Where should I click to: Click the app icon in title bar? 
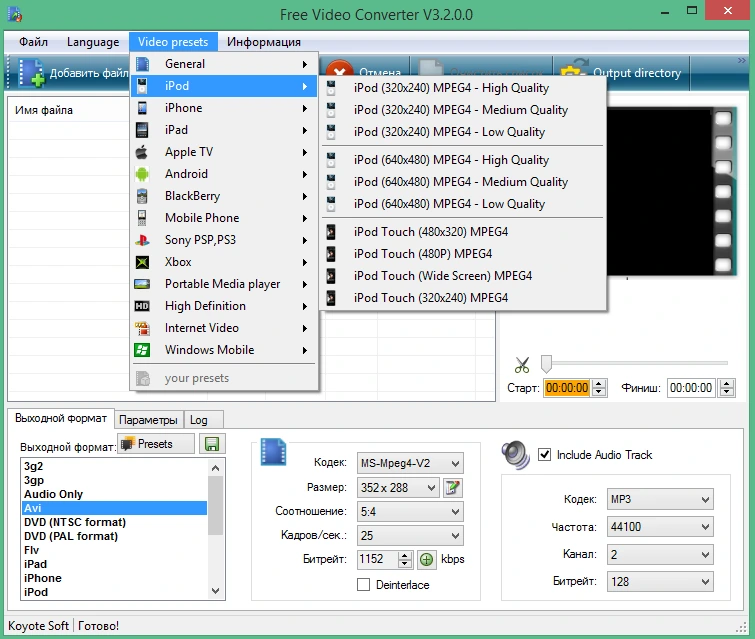pos(14,14)
